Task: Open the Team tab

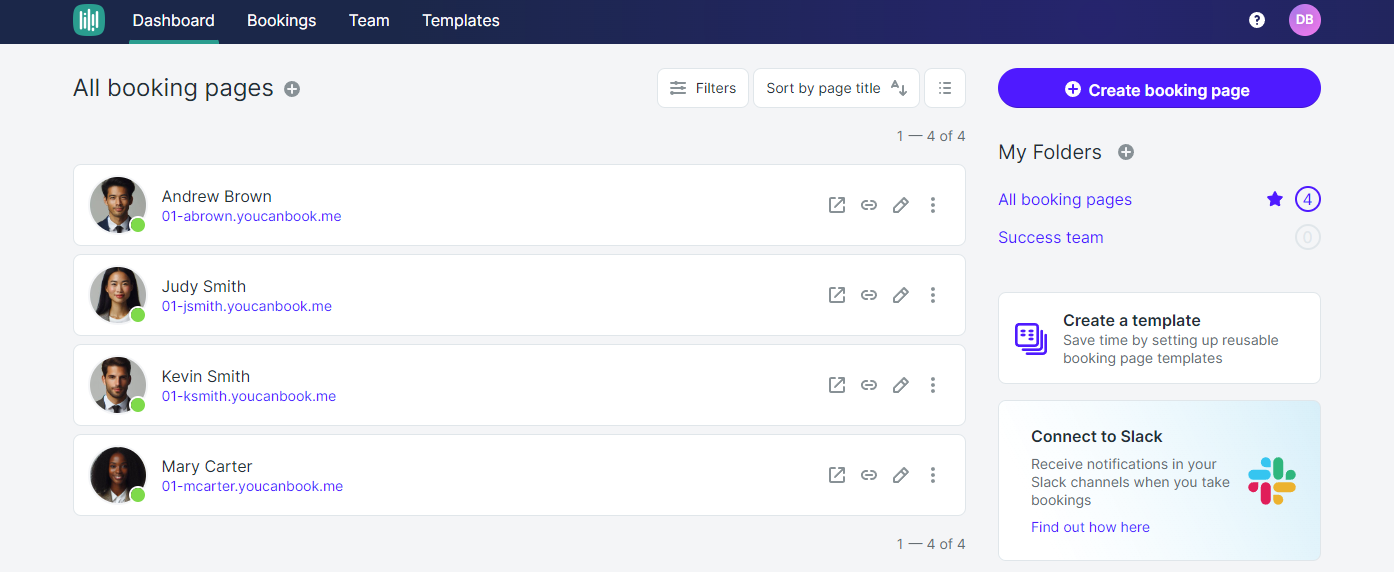Action: coord(369,21)
